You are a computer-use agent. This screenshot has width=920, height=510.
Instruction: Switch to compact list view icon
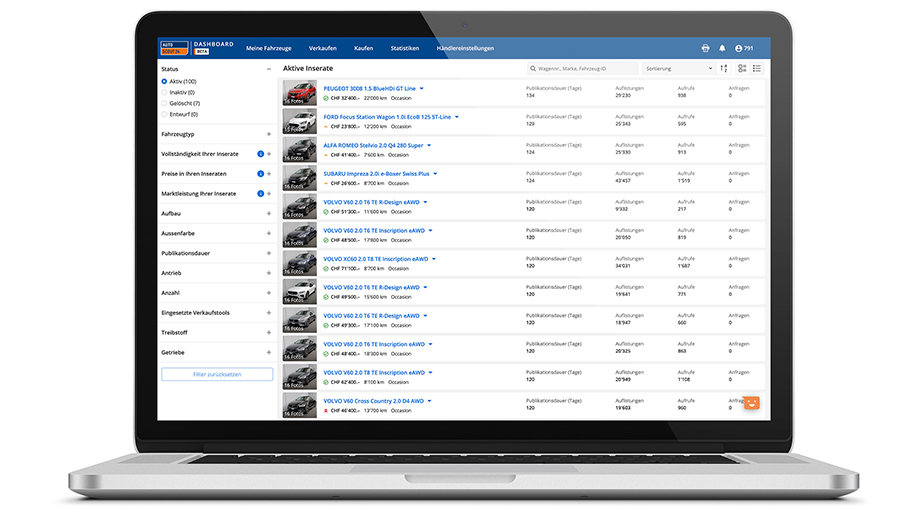757,69
